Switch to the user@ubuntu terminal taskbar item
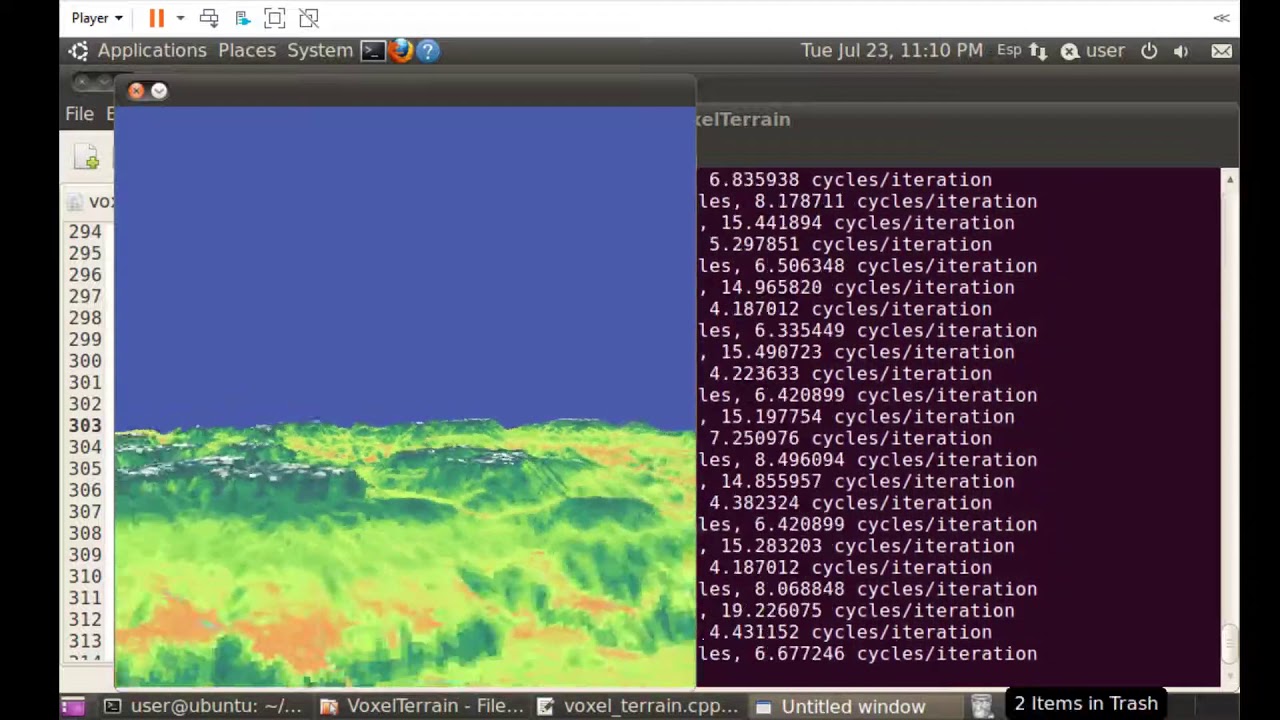The height and width of the screenshot is (720, 1280). (204, 706)
